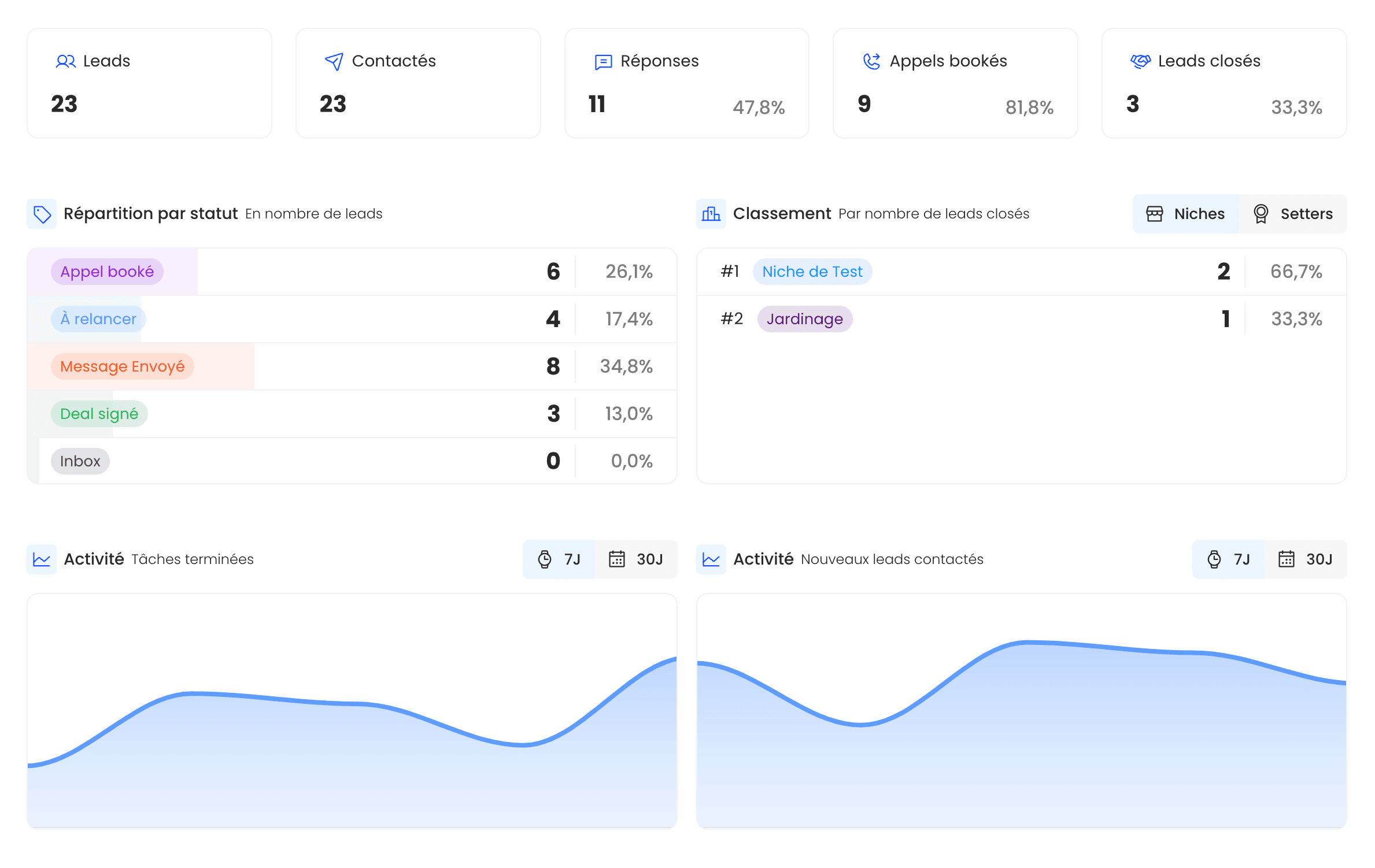
Task: Set Tâches terminées chart to 30J
Action: [x=635, y=559]
